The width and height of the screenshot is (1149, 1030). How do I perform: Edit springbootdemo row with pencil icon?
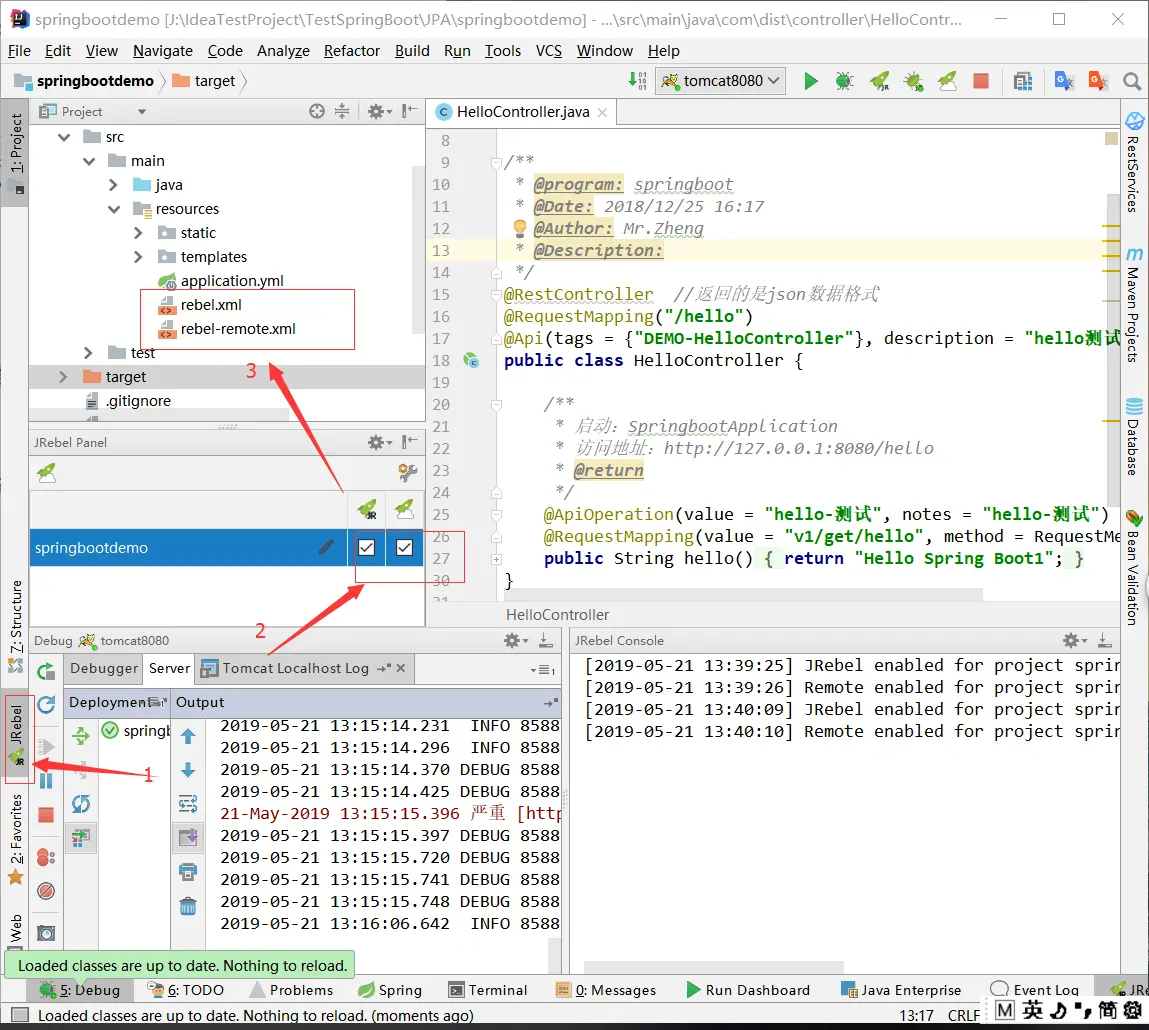pos(326,547)
